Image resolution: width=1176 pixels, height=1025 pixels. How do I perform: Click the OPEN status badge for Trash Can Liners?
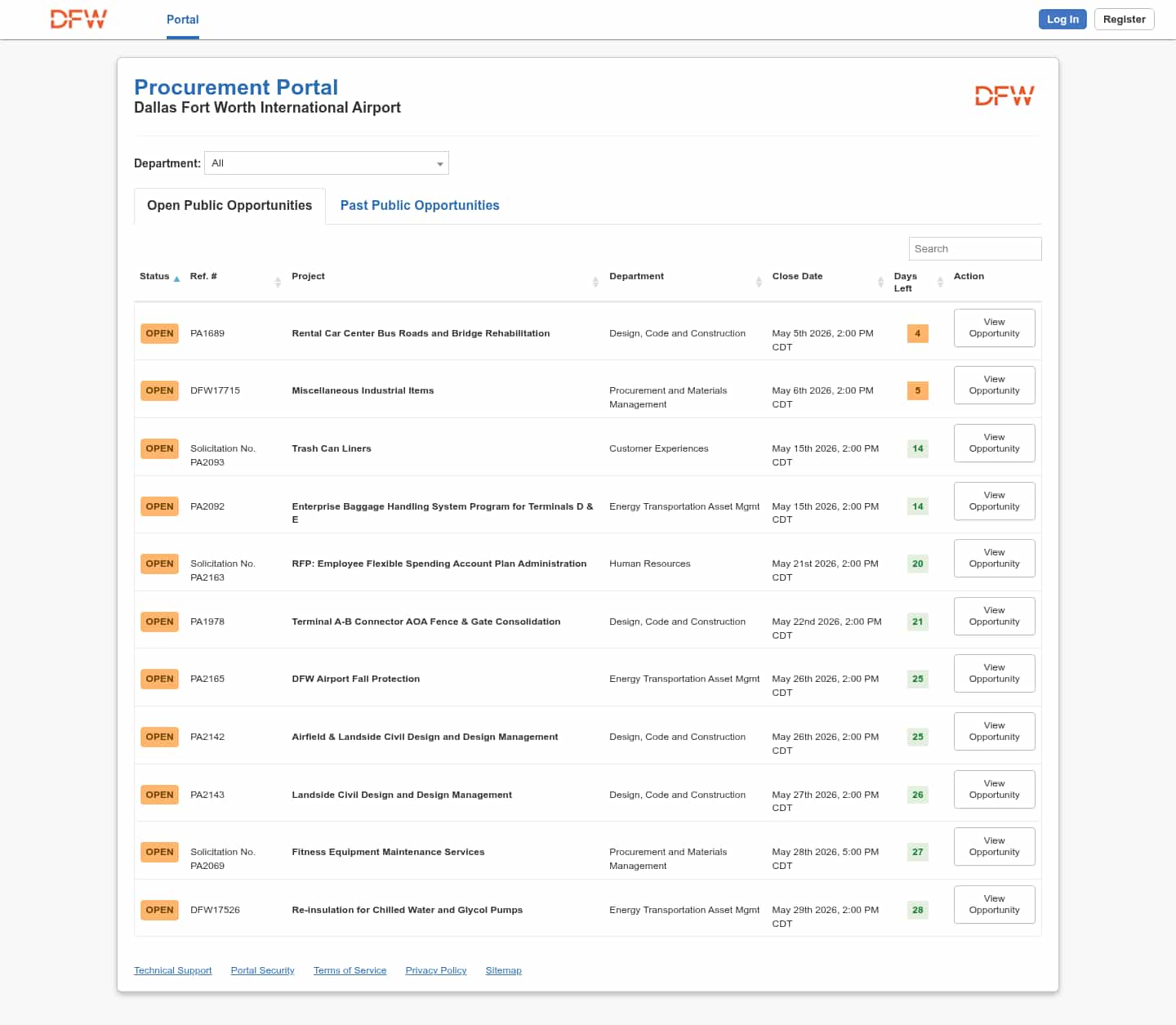coord(159,448)
